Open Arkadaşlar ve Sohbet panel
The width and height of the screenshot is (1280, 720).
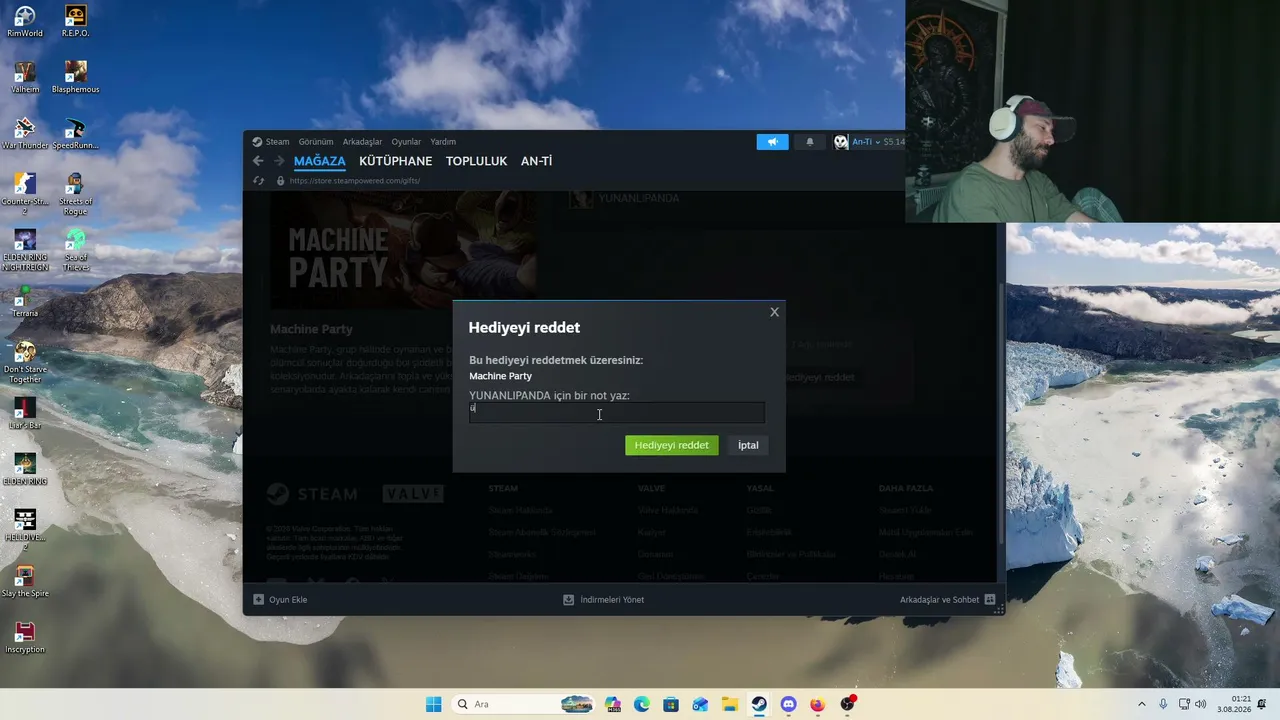pos(947,600)
